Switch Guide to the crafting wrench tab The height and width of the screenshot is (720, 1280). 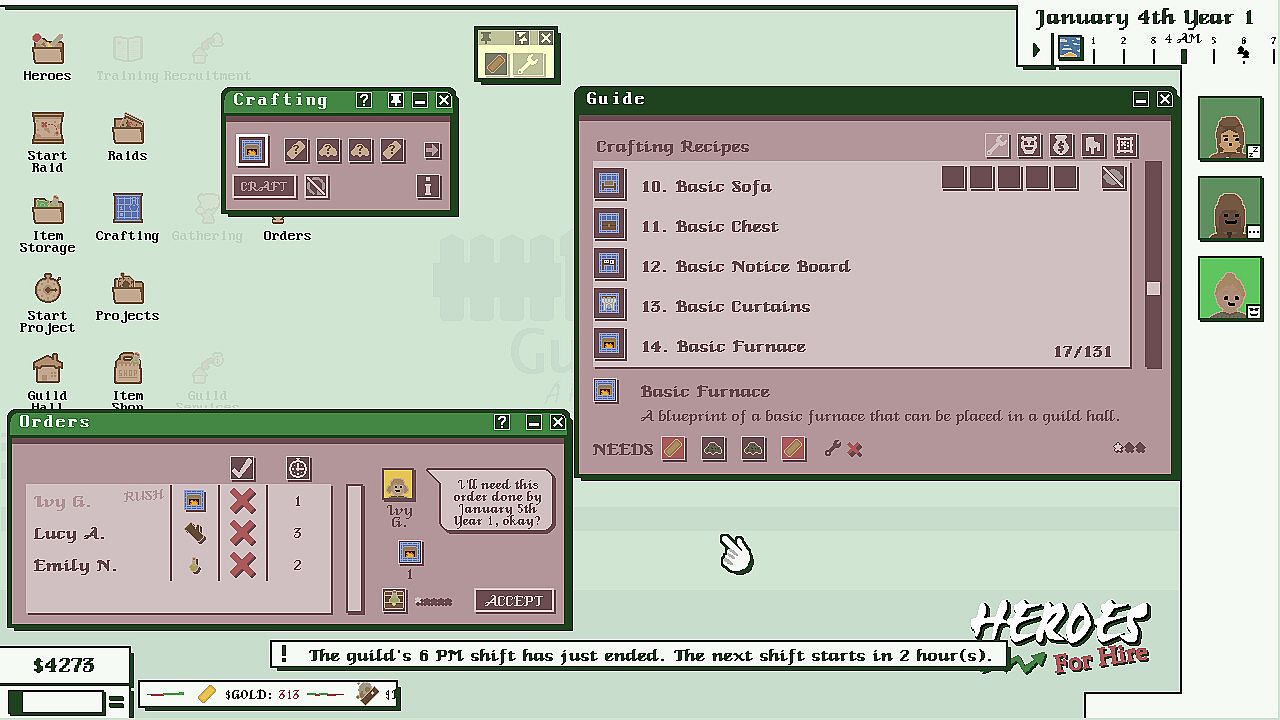pyautogui.click(x=997, y=146)
